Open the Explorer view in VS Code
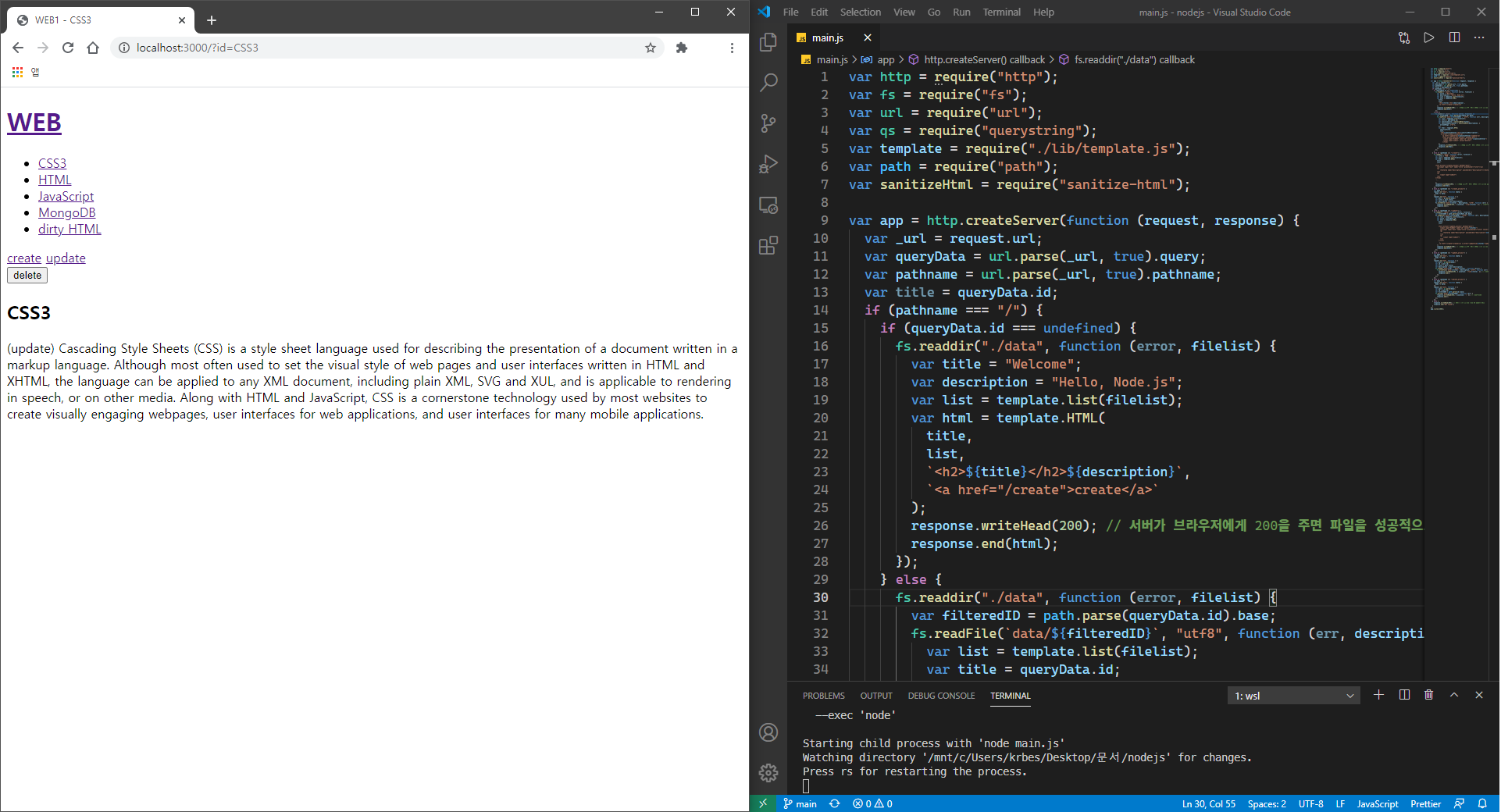Screen dimensions: 1501x812 tap(768, 42)
